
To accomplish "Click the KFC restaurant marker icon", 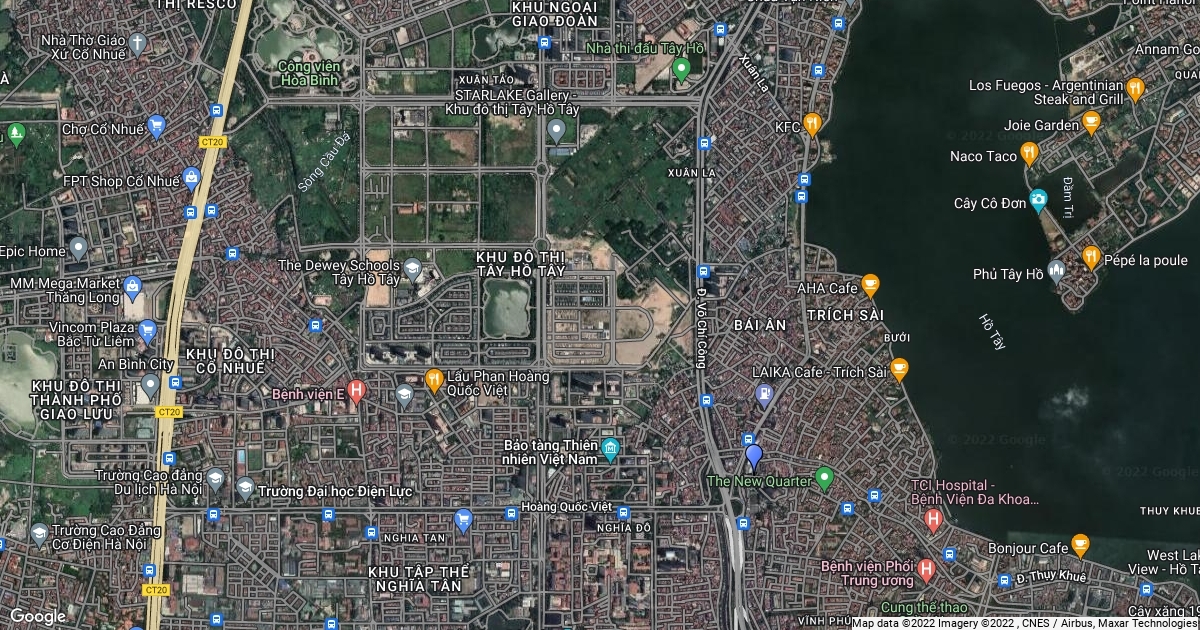I will click(812, 125).
